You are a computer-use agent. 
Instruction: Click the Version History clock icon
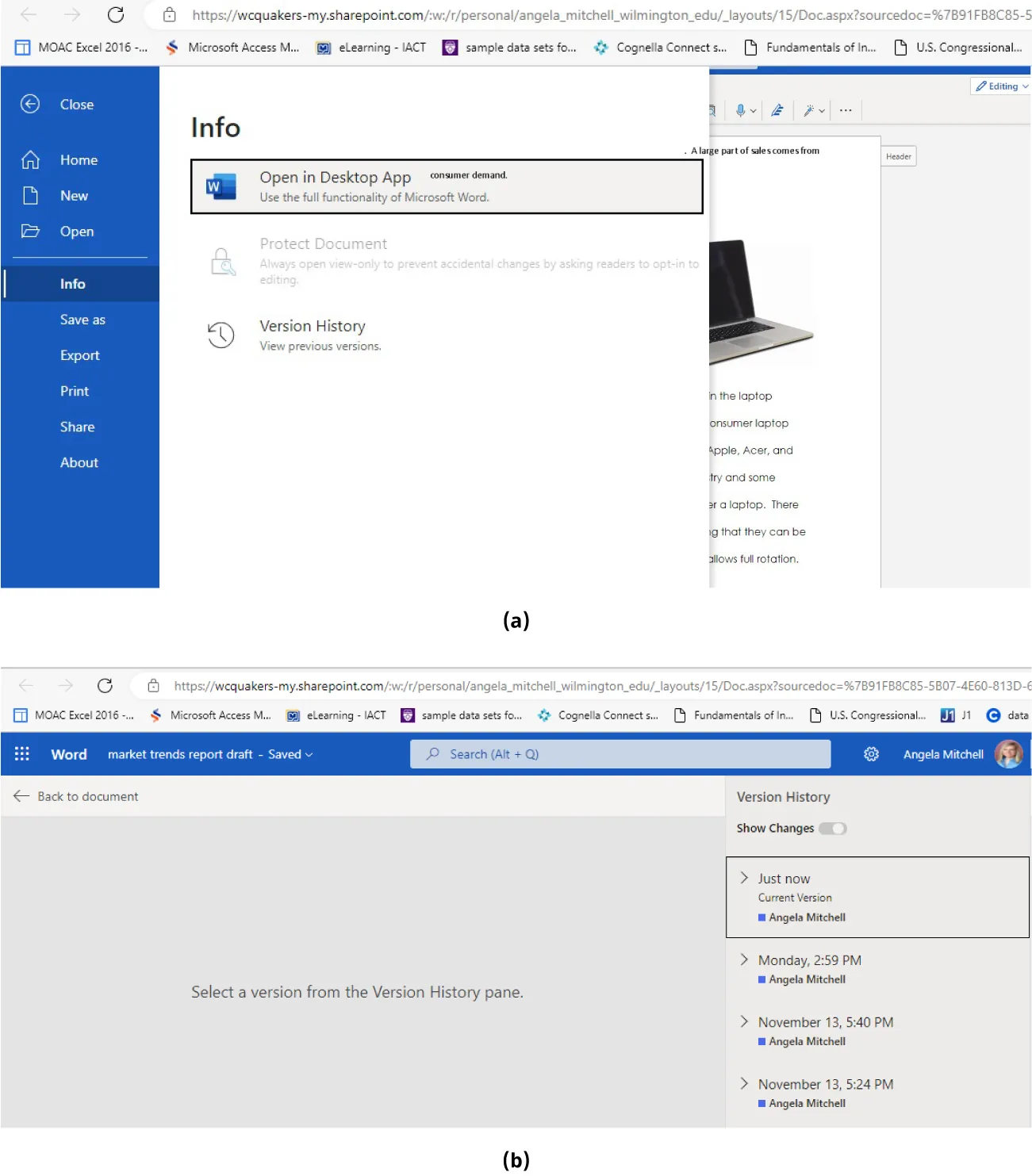coord(221,335)
